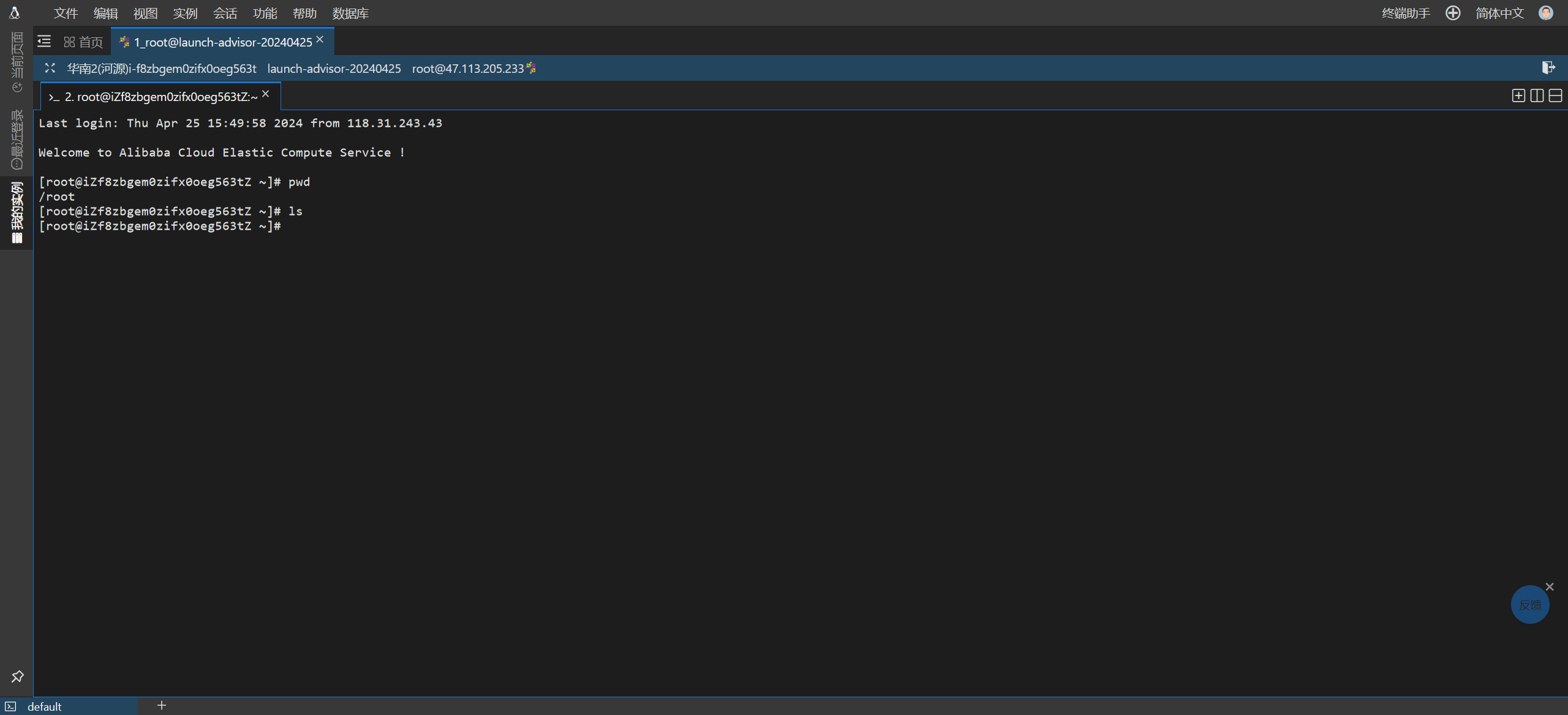Collapse the sidebar with hamburger icon

44,42
